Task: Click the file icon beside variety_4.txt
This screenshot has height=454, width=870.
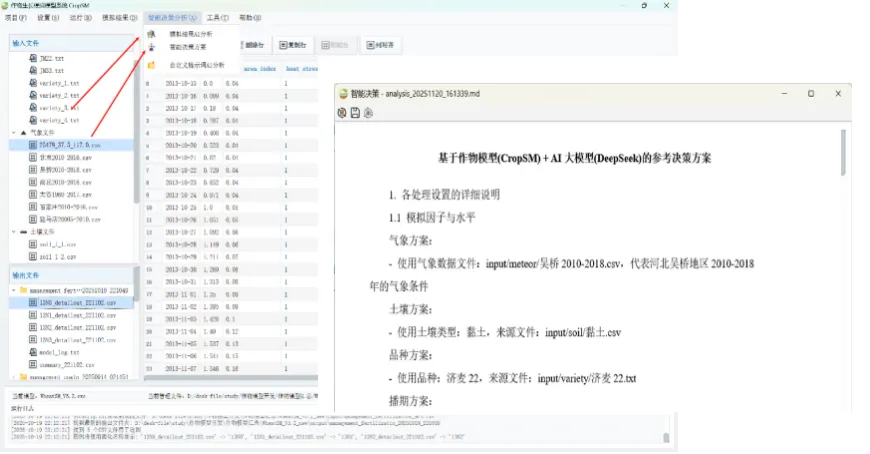Action: click(x=33, y=120)
